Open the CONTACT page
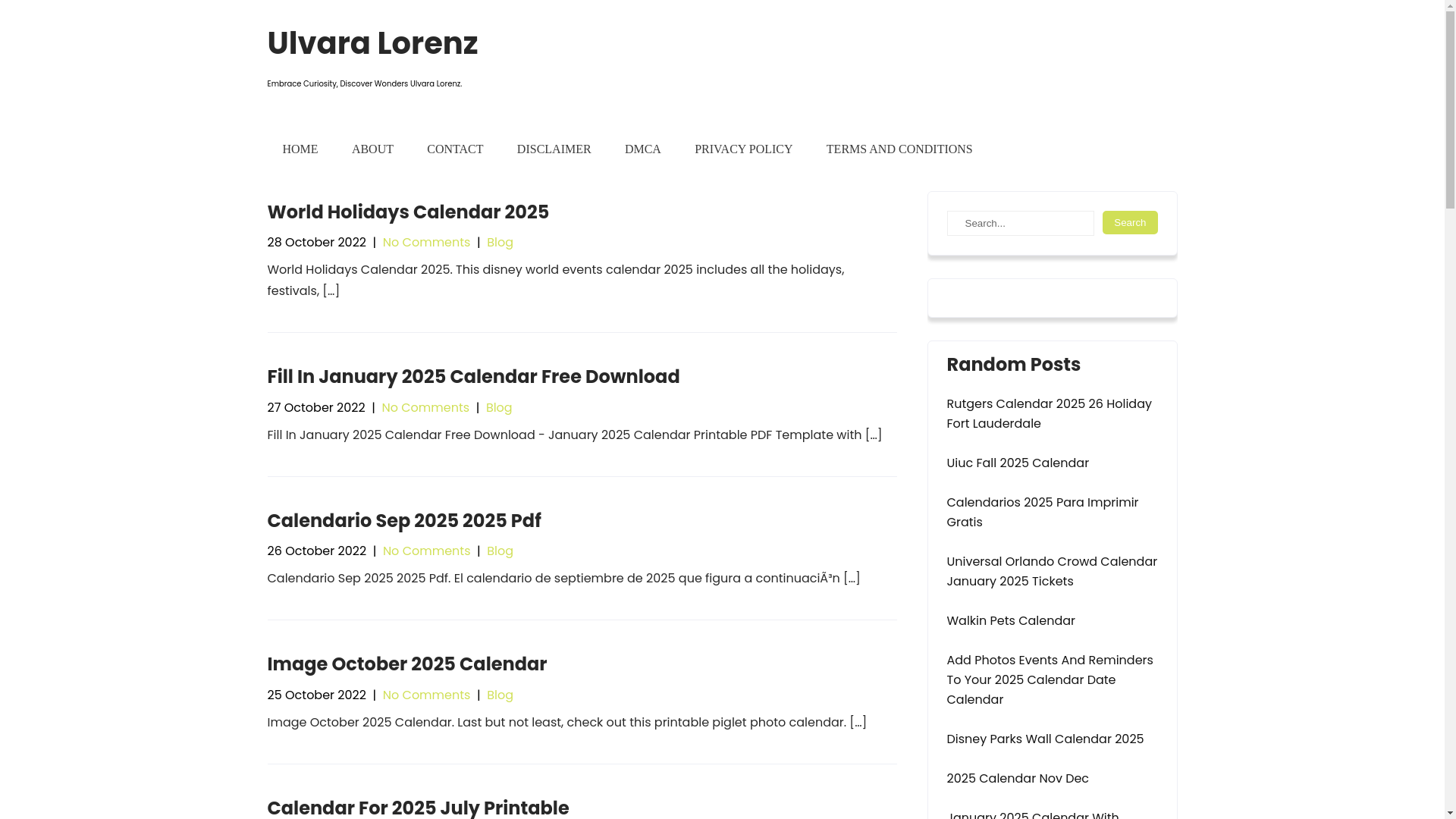This screenshot has width=1456, height=819. (x=454, y=149)
